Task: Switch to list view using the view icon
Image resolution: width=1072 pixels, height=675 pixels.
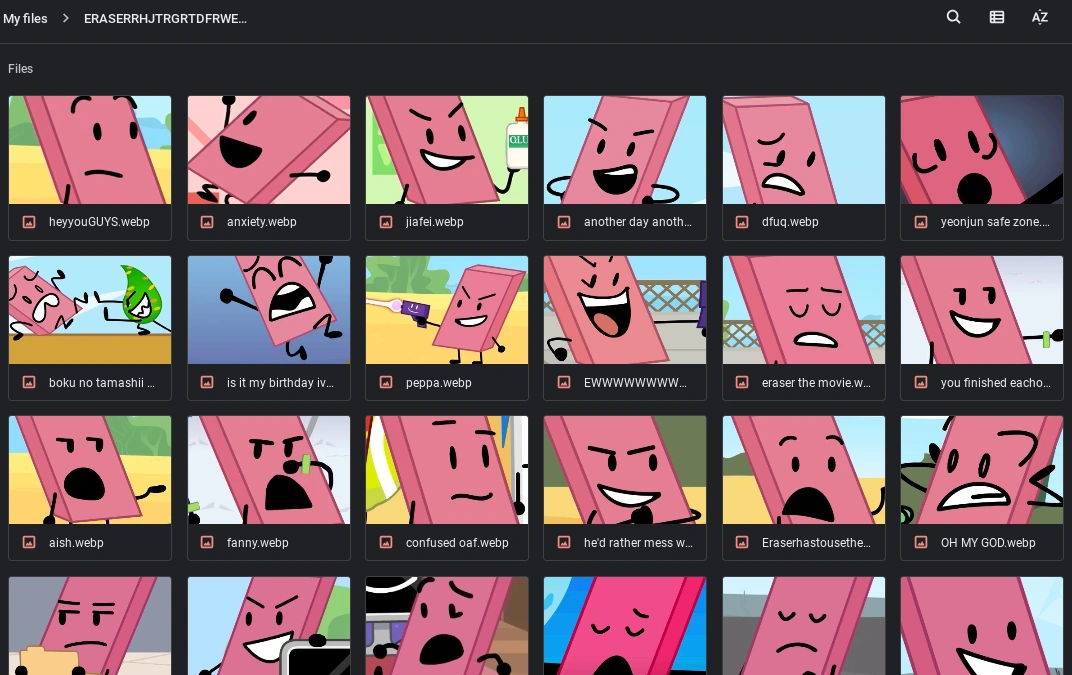Action: 997,17
